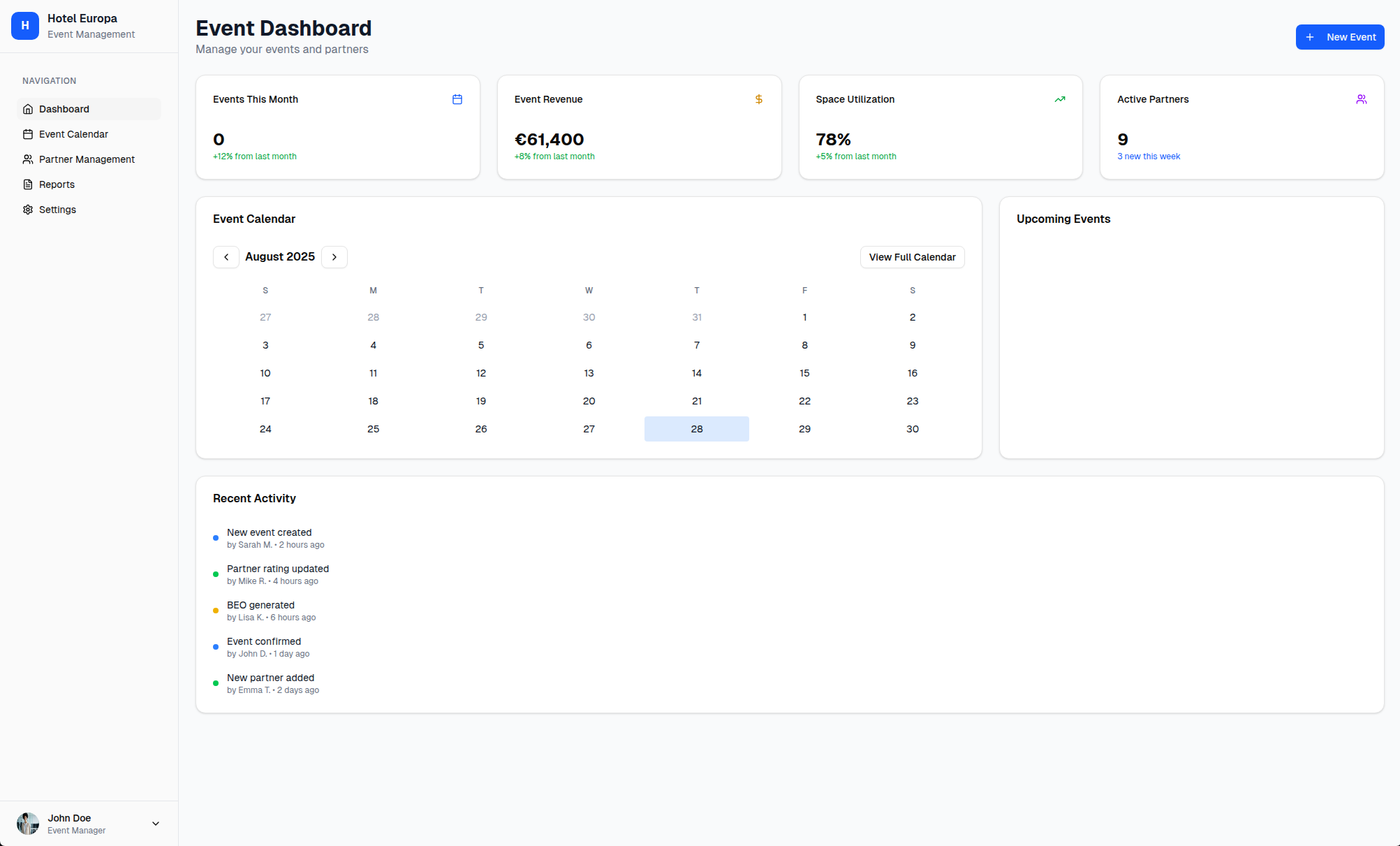Click the View Full Calendar button
The height and width of the screenshot is (846, 1400).
[x=912, y=257]
